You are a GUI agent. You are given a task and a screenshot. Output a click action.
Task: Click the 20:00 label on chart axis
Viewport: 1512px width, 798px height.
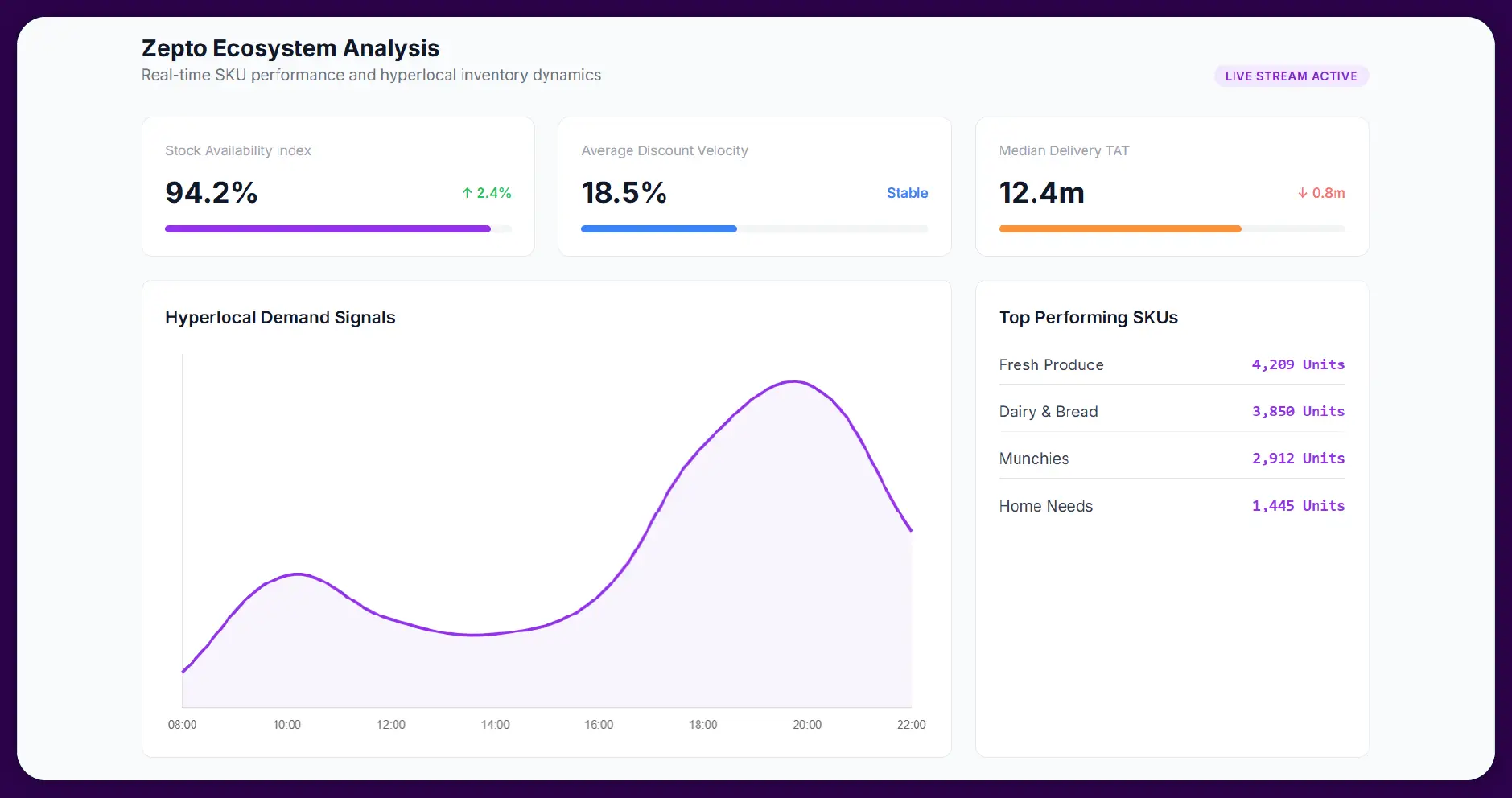[x=807, y=725]
